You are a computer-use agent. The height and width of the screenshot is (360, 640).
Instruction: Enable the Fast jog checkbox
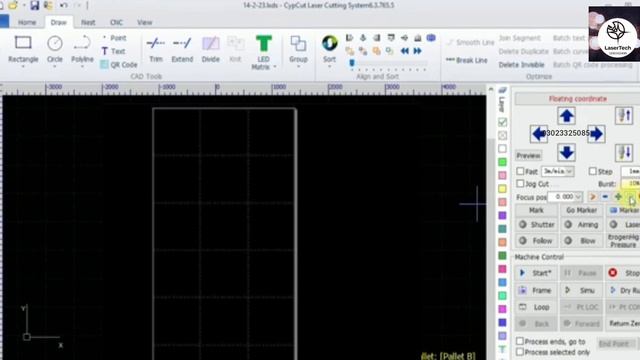tap(520, 171)
